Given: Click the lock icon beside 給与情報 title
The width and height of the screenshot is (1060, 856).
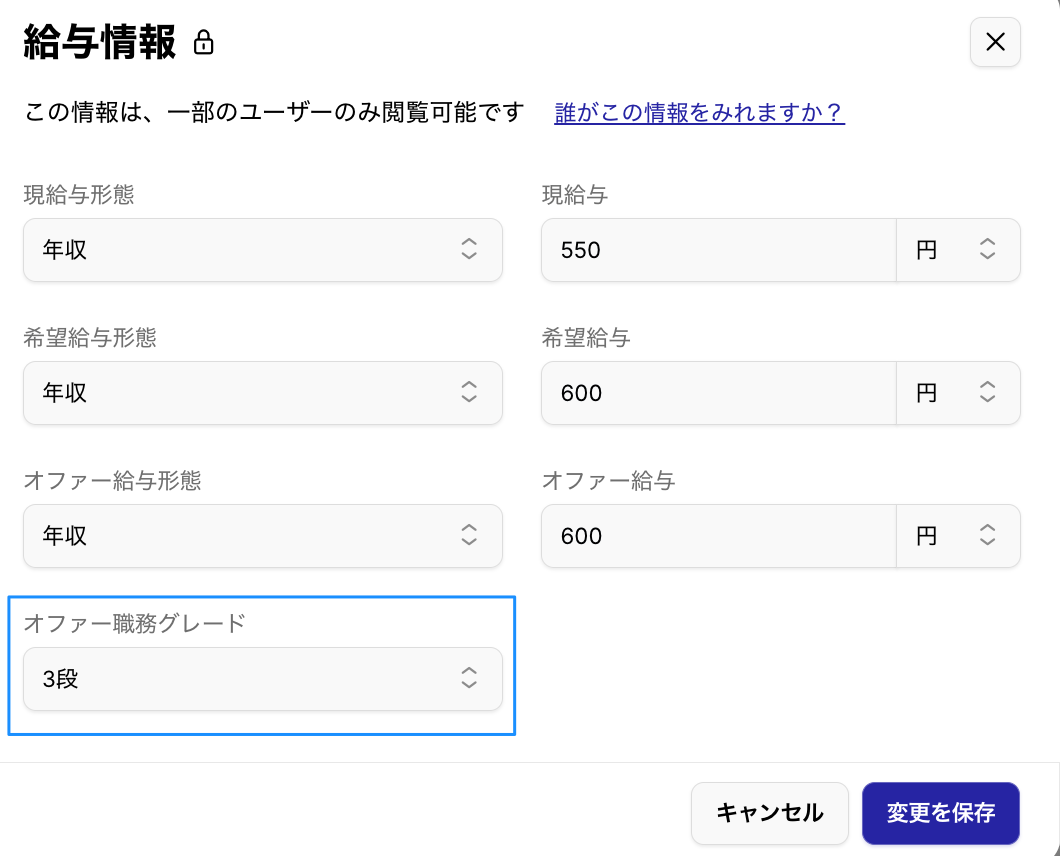Looking at the screenshot, I should [204, 43].
